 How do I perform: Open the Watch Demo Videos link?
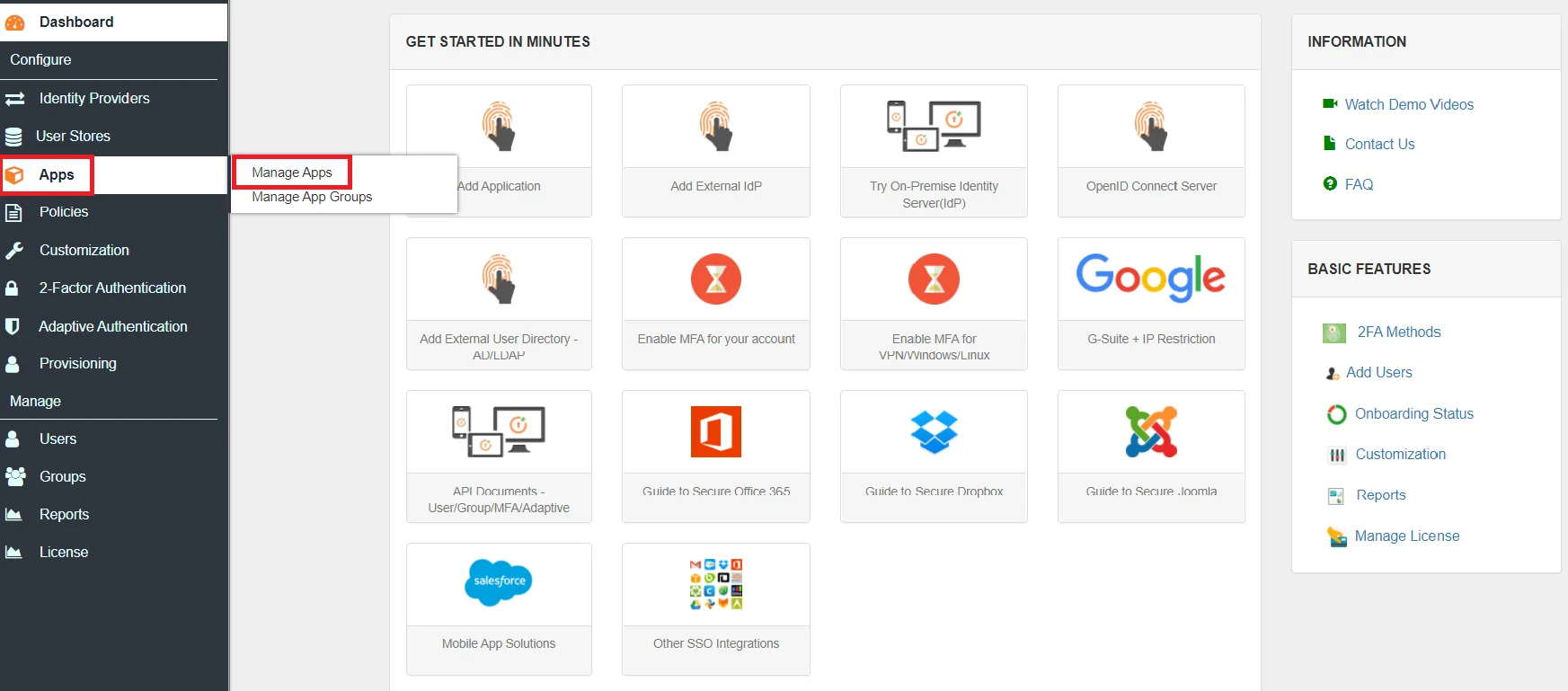[x=1409, y=104]
